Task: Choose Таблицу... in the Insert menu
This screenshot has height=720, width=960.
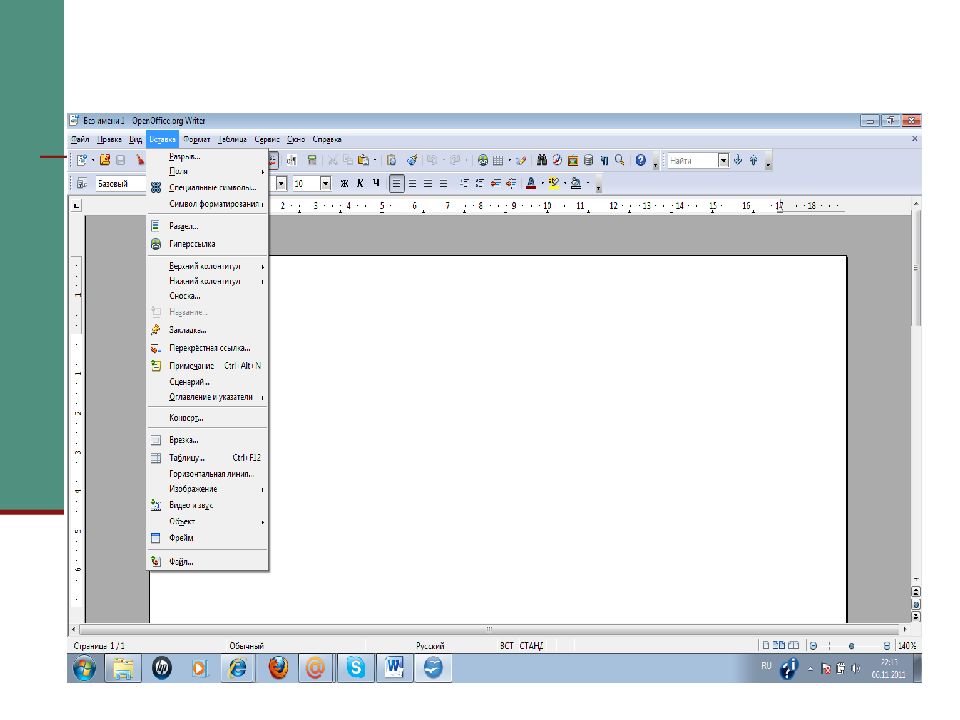Action: [187, 457]
